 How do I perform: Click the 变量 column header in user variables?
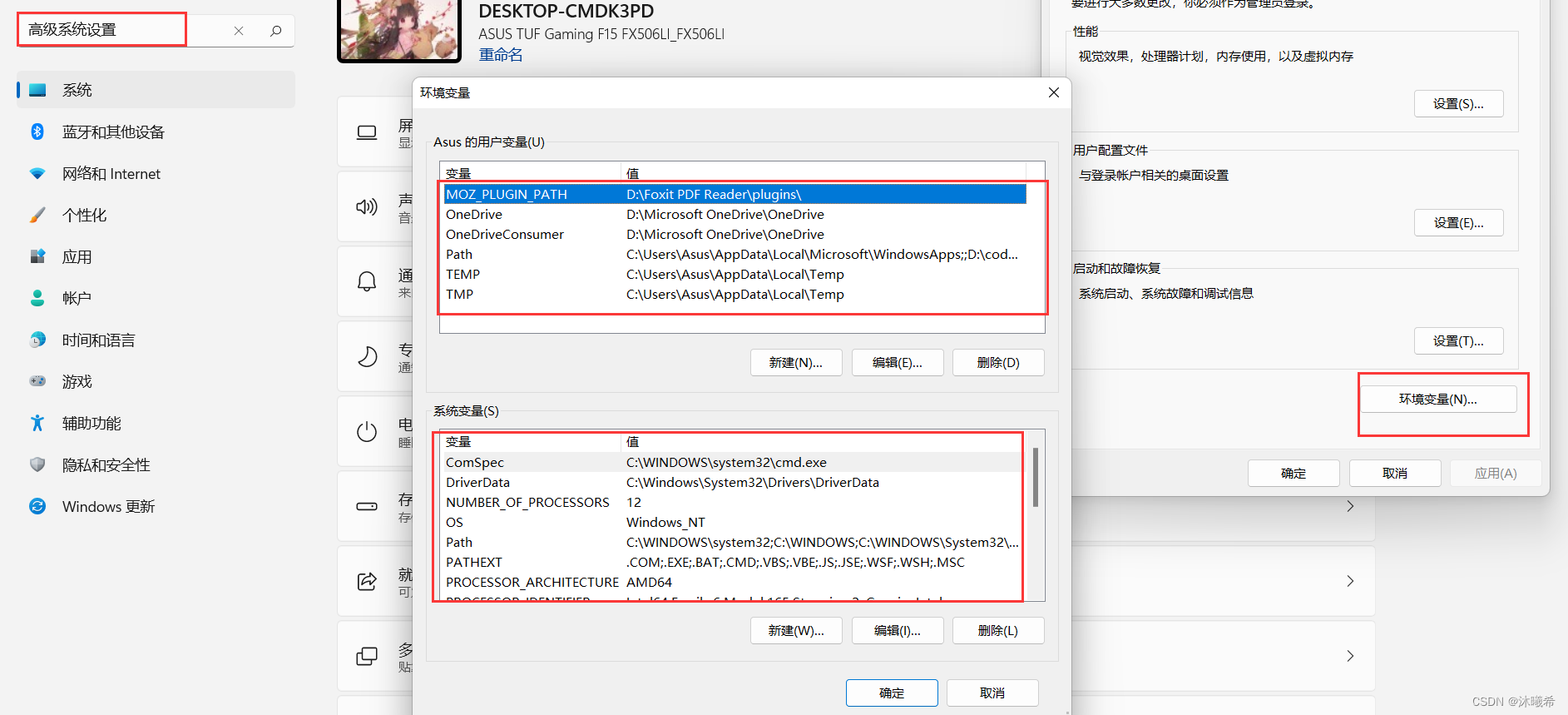(530, 173)
